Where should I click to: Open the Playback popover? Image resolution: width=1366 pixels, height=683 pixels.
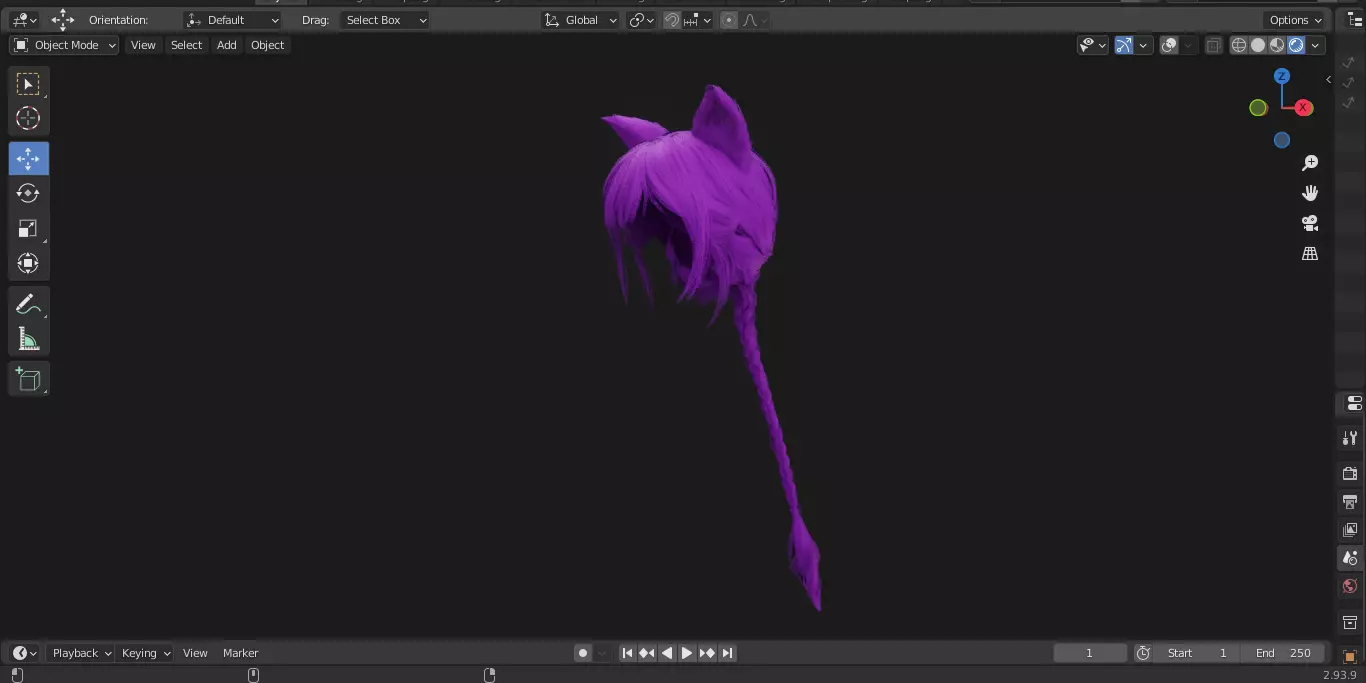coord(80,653)
